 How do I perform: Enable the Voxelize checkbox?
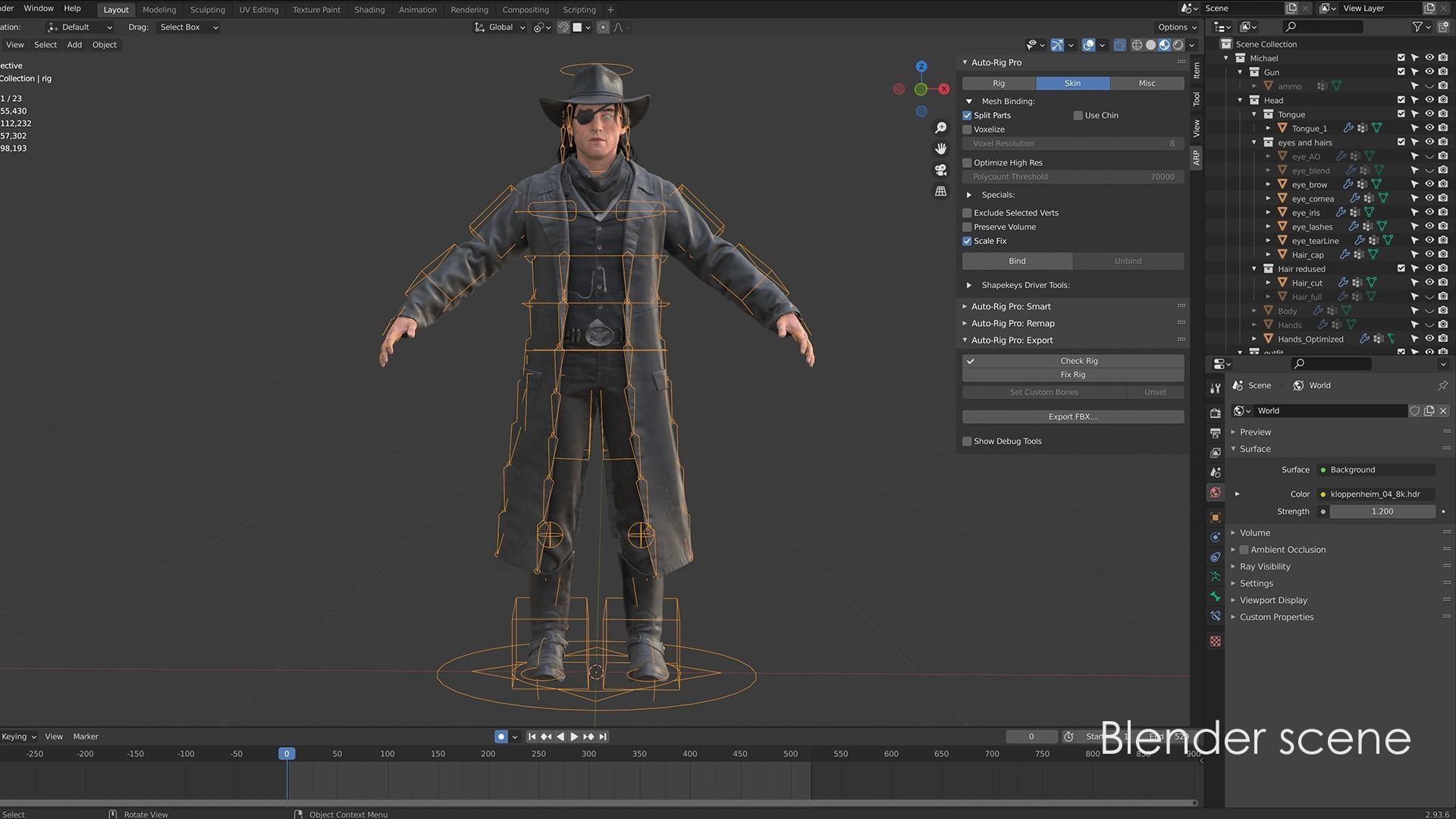coord(967,130)
